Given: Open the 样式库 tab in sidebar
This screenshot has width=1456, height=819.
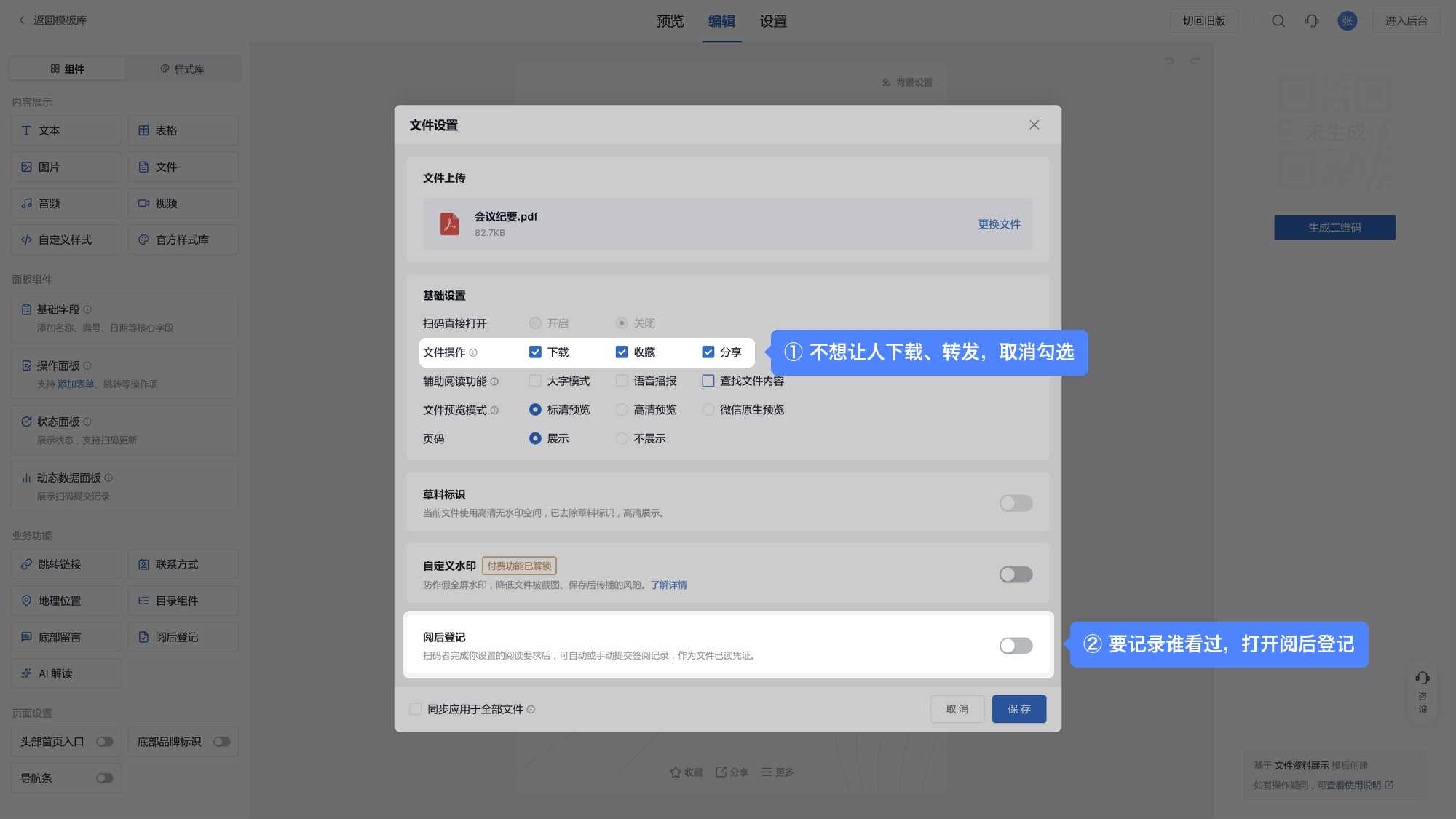Looking at the screenshot, I should pos(183,68).
